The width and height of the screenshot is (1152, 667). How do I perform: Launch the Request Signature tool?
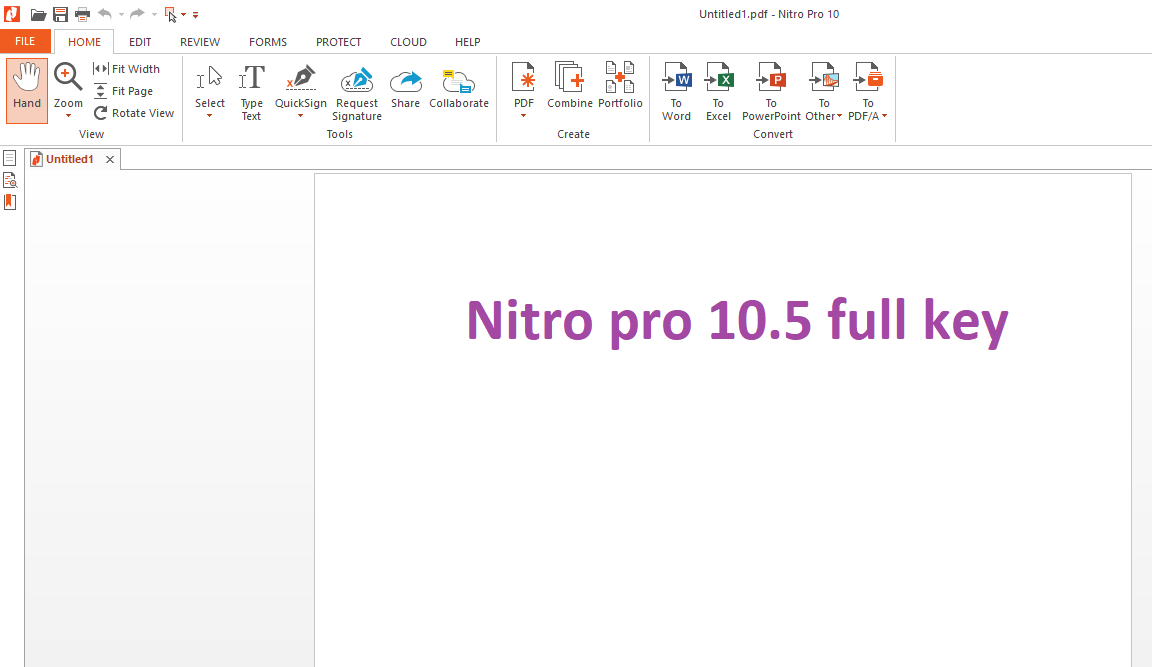(x=356, y=88)
